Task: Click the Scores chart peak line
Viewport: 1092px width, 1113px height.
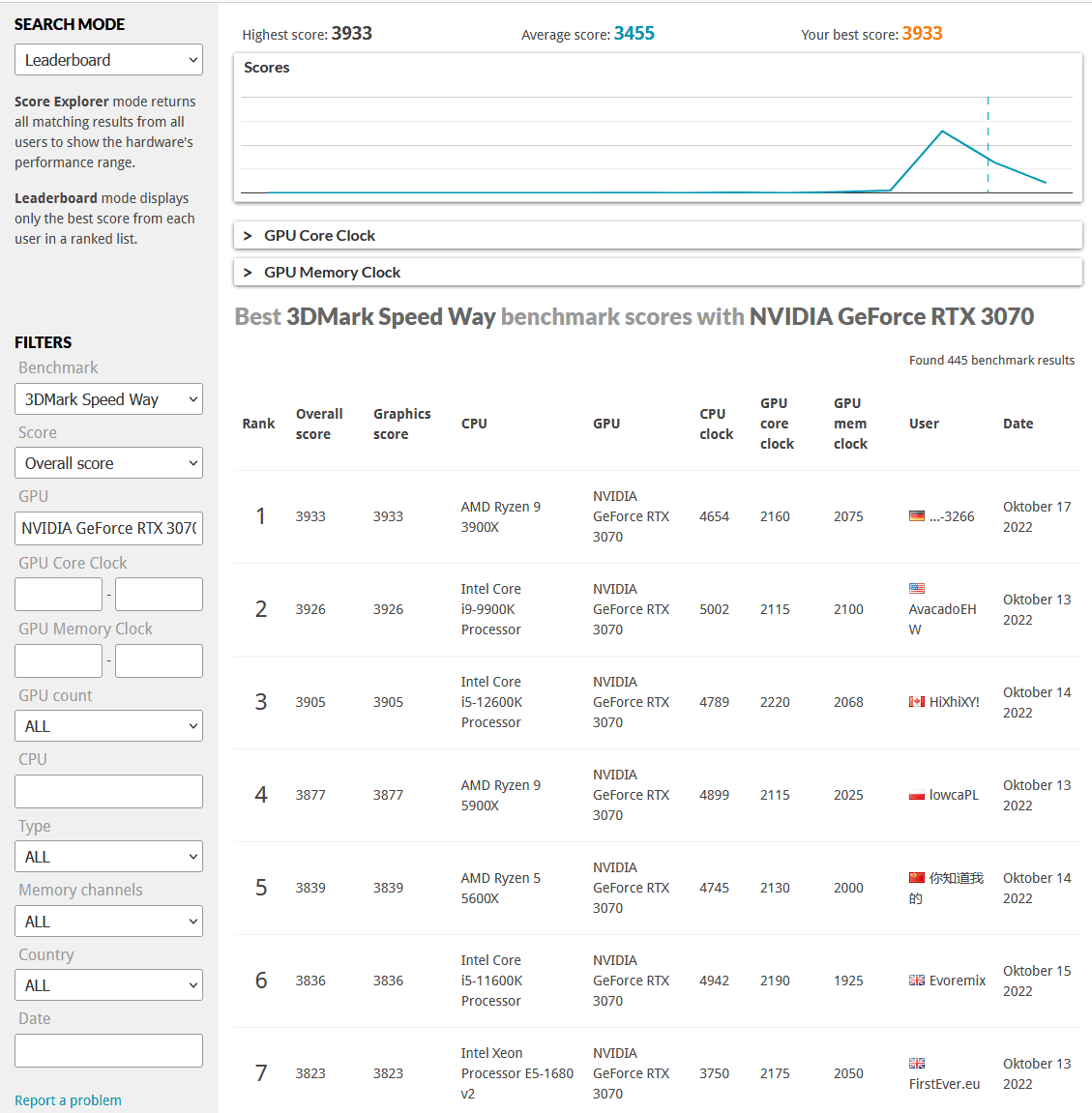Action: tap(942, 132)
